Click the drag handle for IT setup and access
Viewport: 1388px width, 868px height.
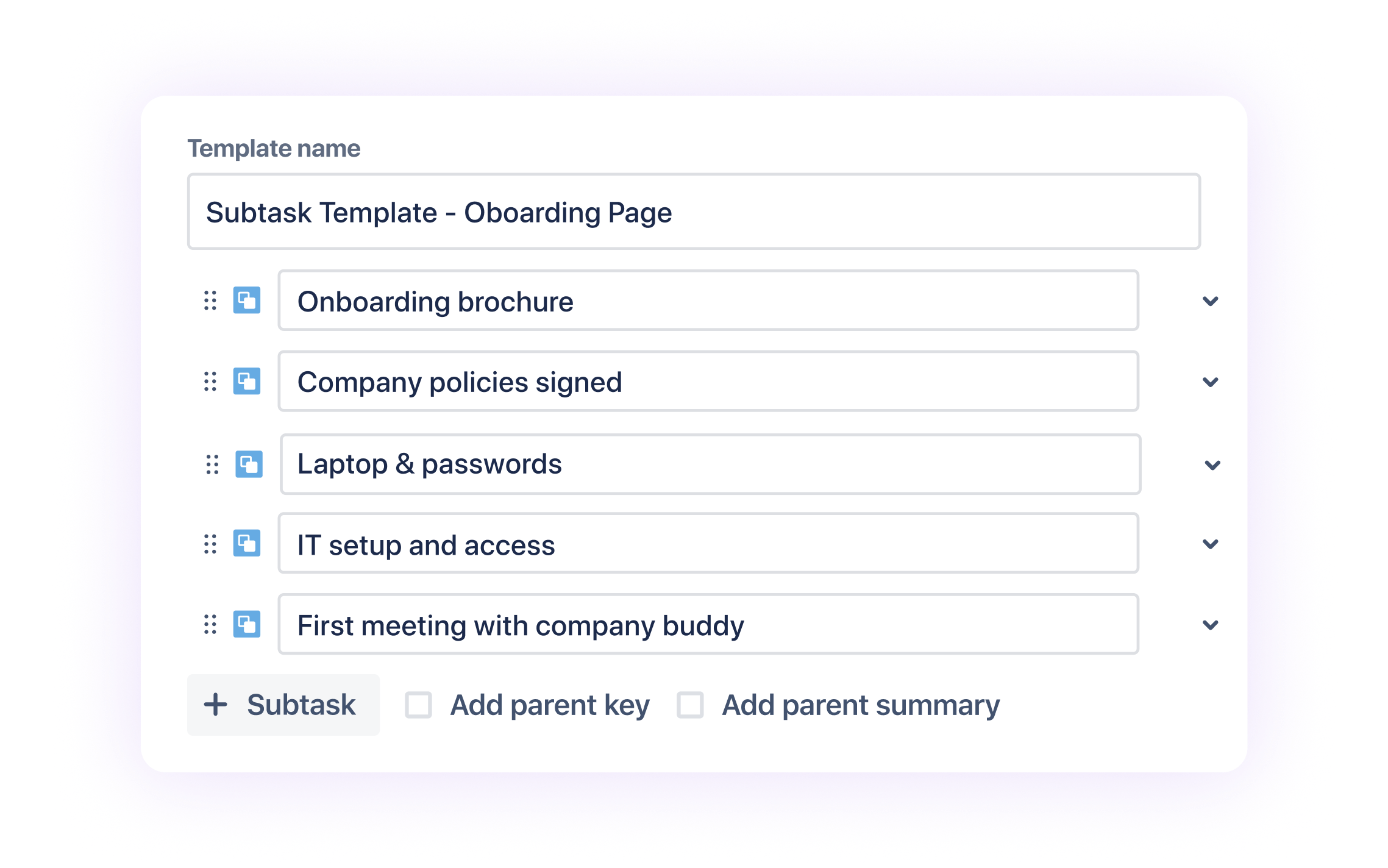point(210,544)
